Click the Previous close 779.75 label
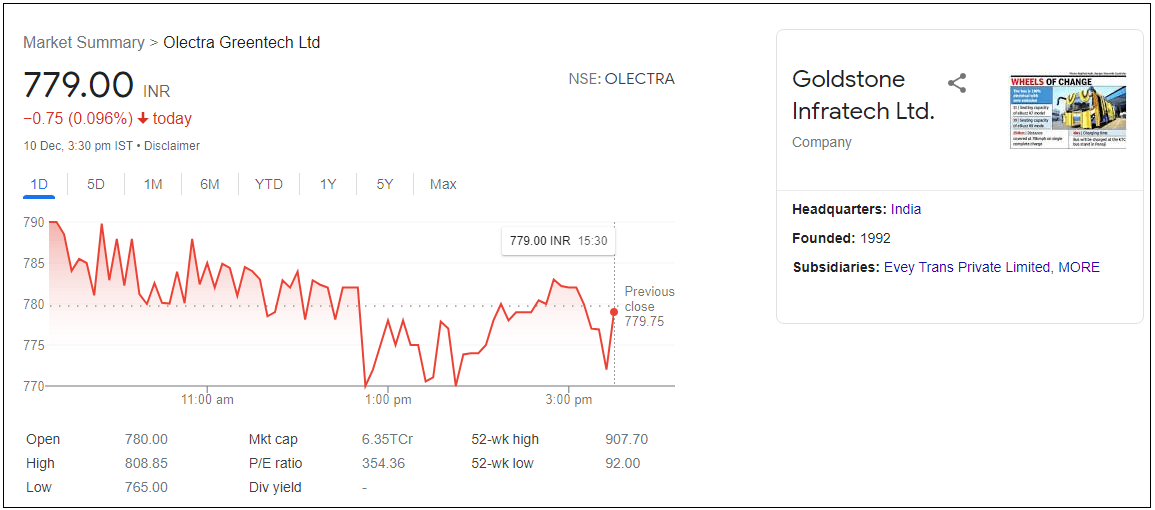 [649, 307]
